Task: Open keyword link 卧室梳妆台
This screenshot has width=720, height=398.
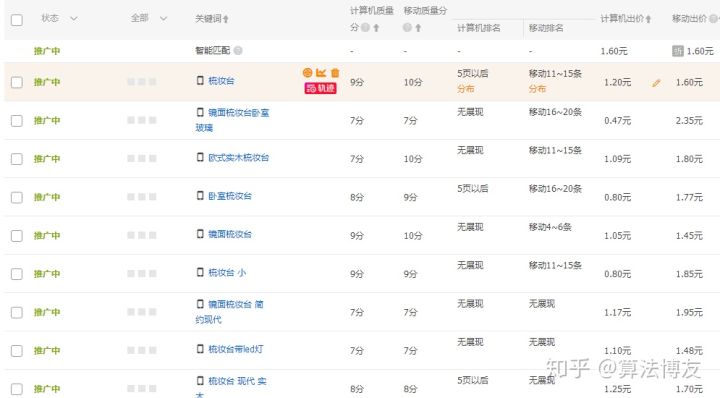Action: click(230, 196)
